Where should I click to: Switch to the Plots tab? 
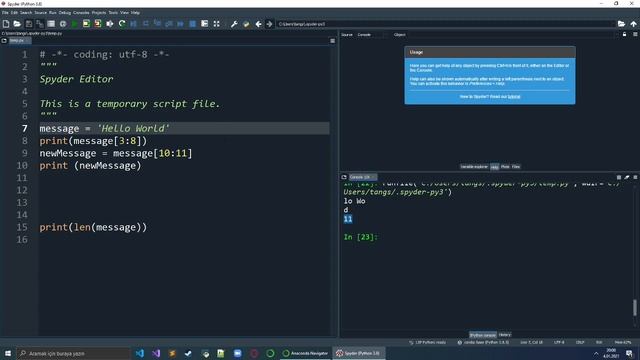pos(505,167)
